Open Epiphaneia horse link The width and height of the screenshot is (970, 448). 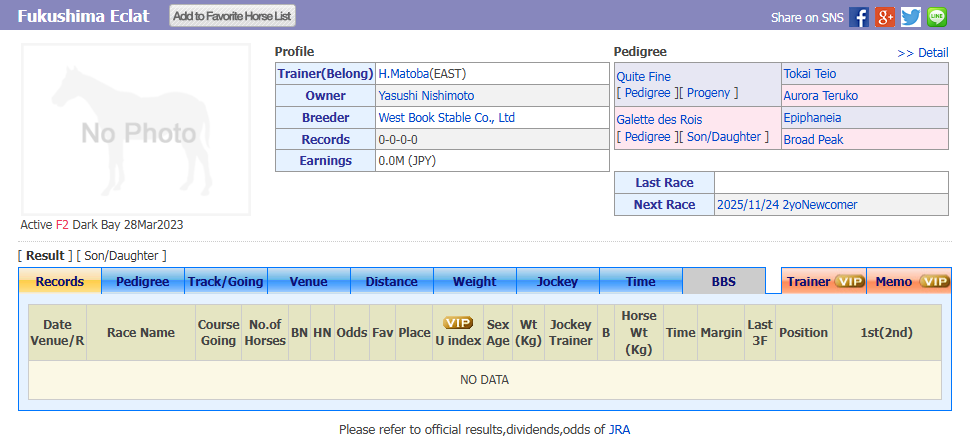click(x=812, y=118)
